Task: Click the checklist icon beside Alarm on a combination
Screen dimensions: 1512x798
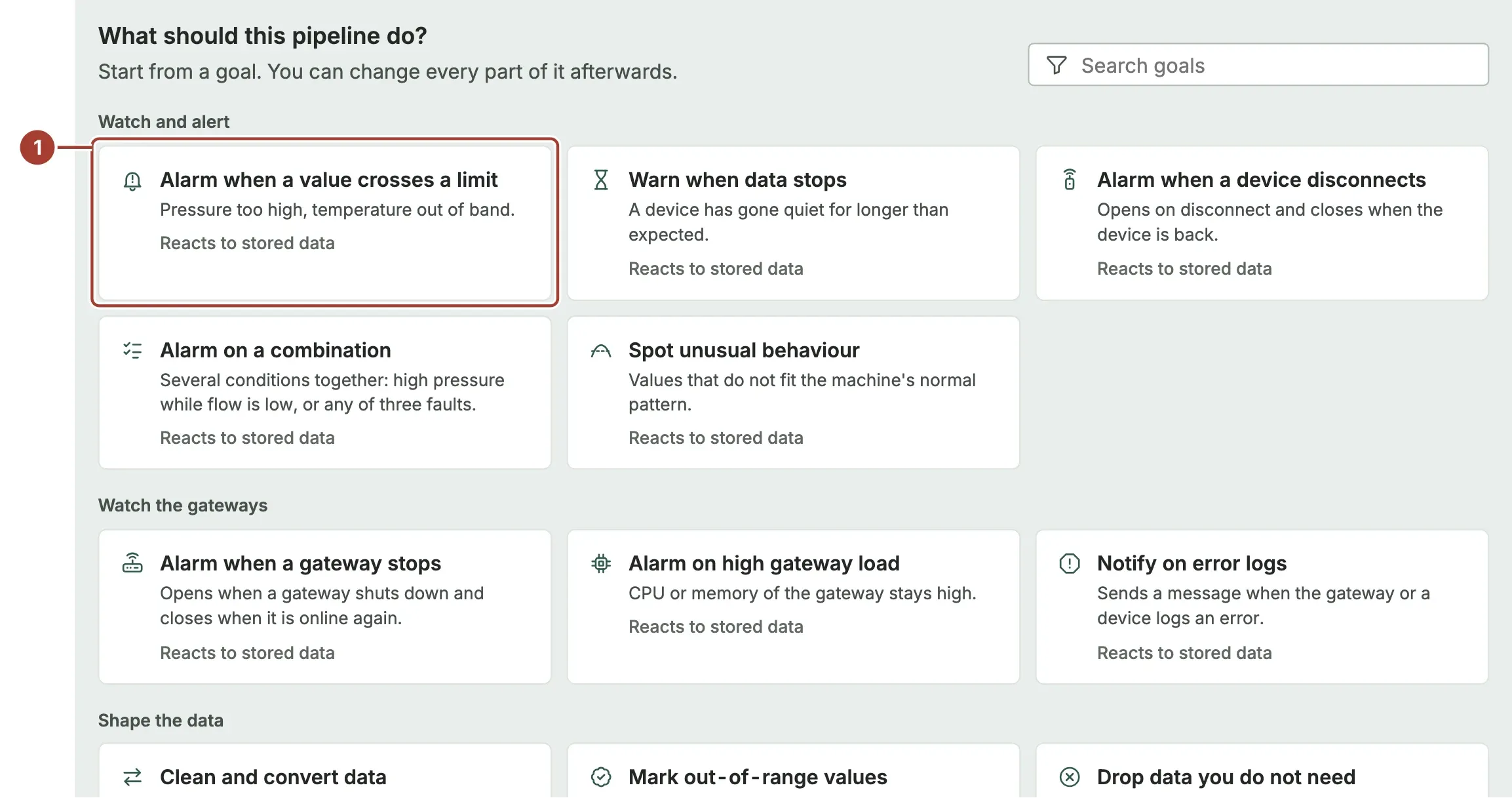Action: (x=132, y=350)
